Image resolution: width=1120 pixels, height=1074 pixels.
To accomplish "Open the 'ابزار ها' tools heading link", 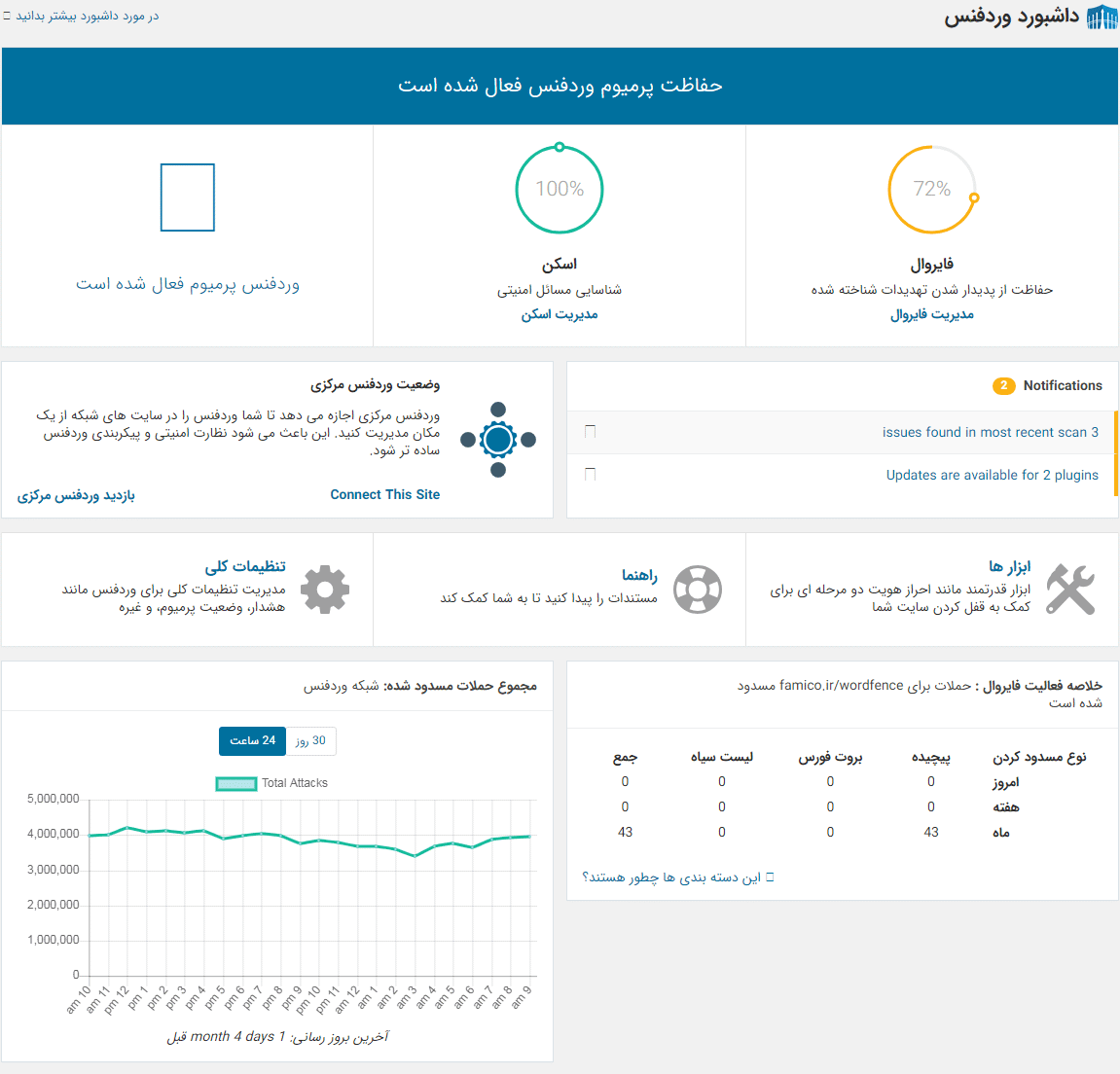I will pos(1010,566).
